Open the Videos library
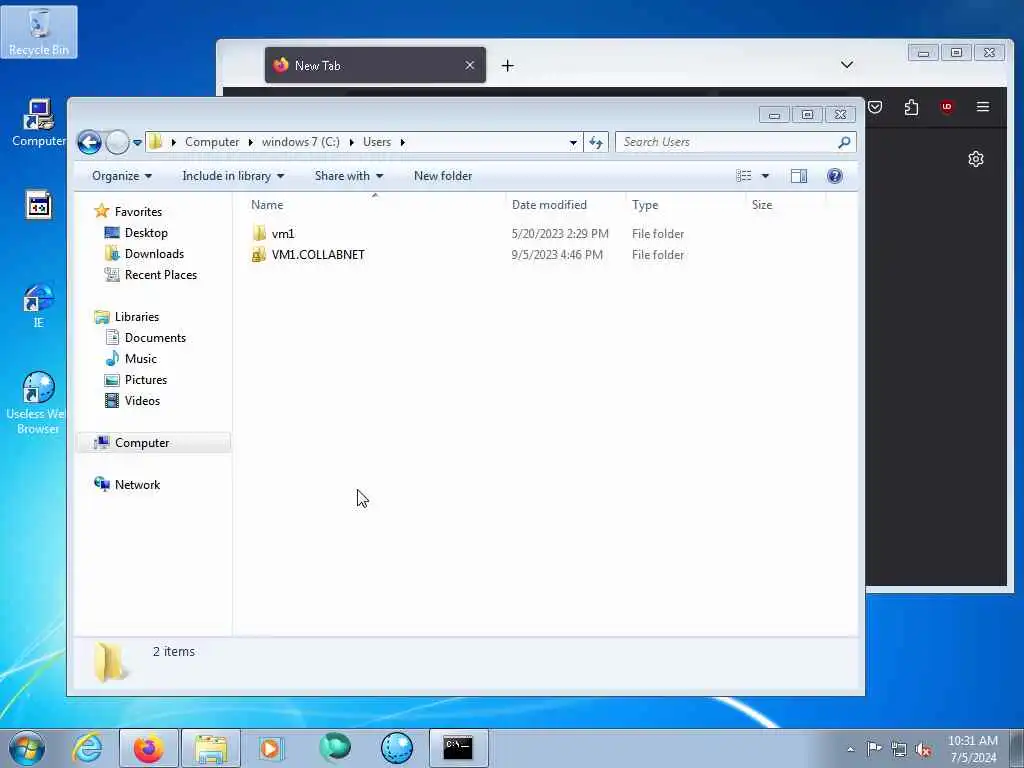The height and width of the screenshot is (768, 1024). point(142,400)
